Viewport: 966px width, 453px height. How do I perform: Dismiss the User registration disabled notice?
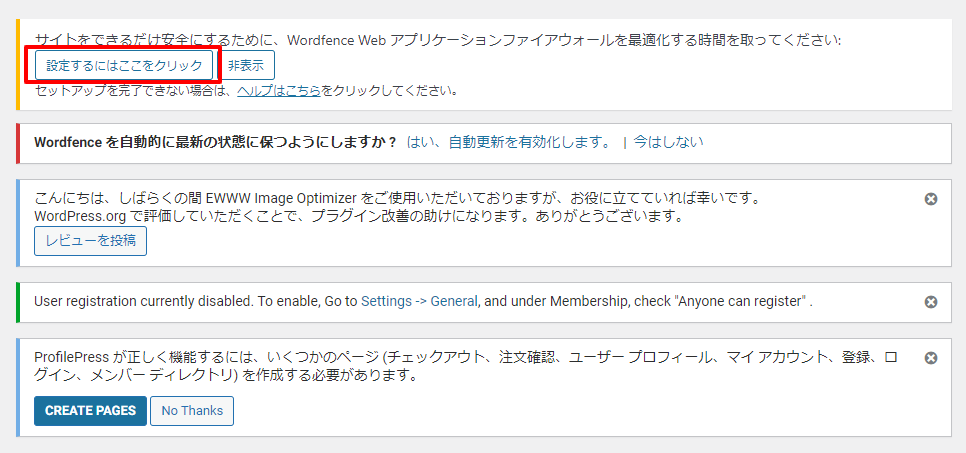tap(931, 302)
